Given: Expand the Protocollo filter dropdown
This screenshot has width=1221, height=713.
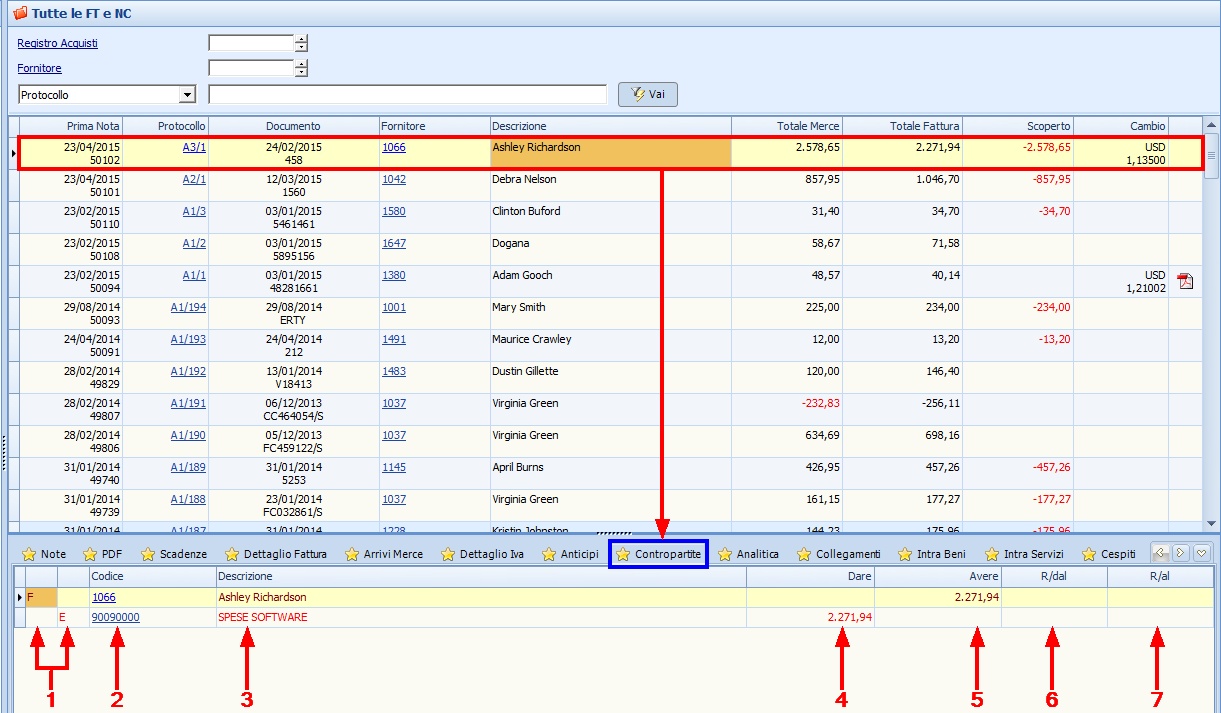Looking at the screenshot, I should point(187,95).
